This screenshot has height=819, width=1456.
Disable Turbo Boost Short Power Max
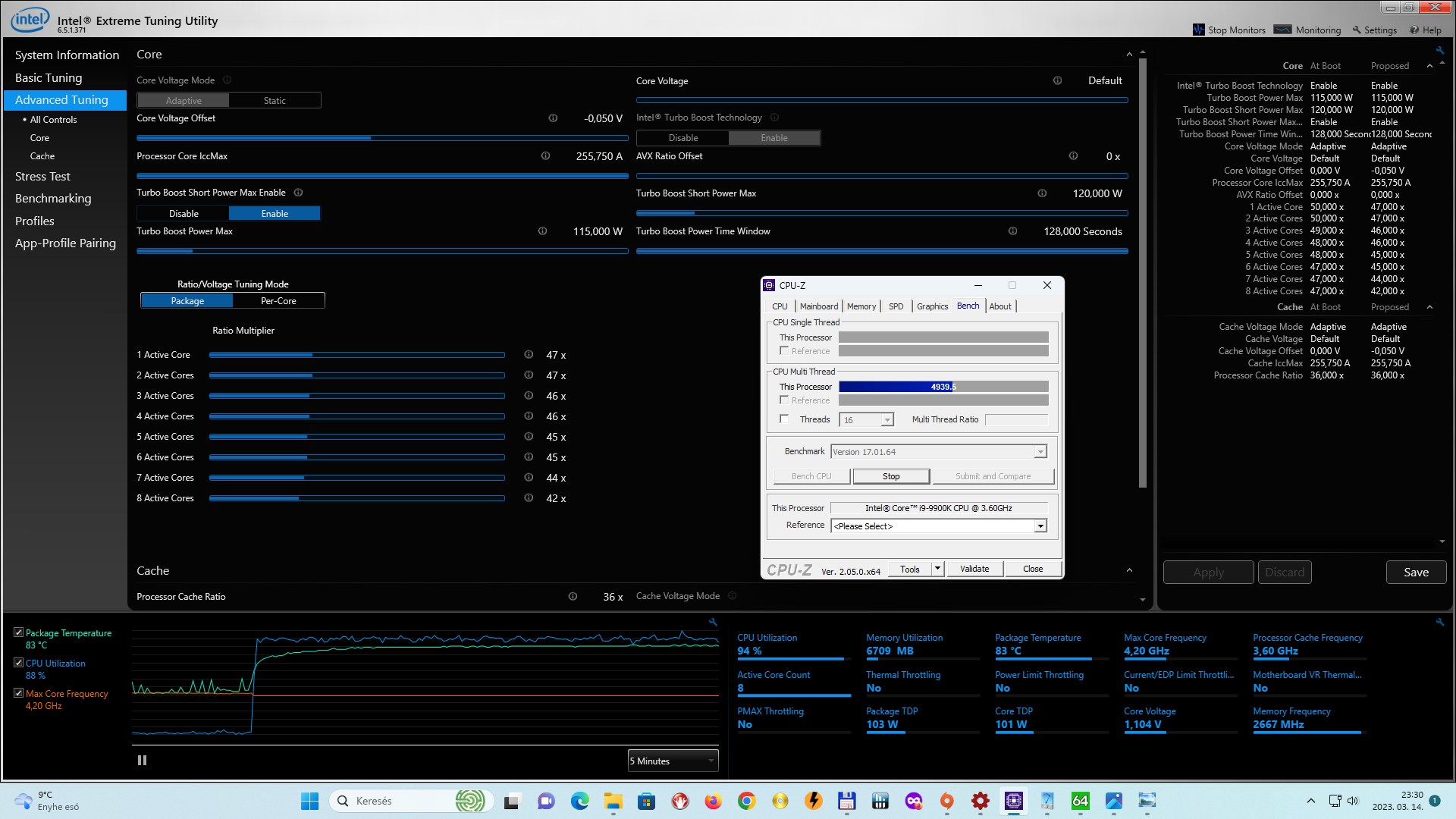[x=184, y=214]
